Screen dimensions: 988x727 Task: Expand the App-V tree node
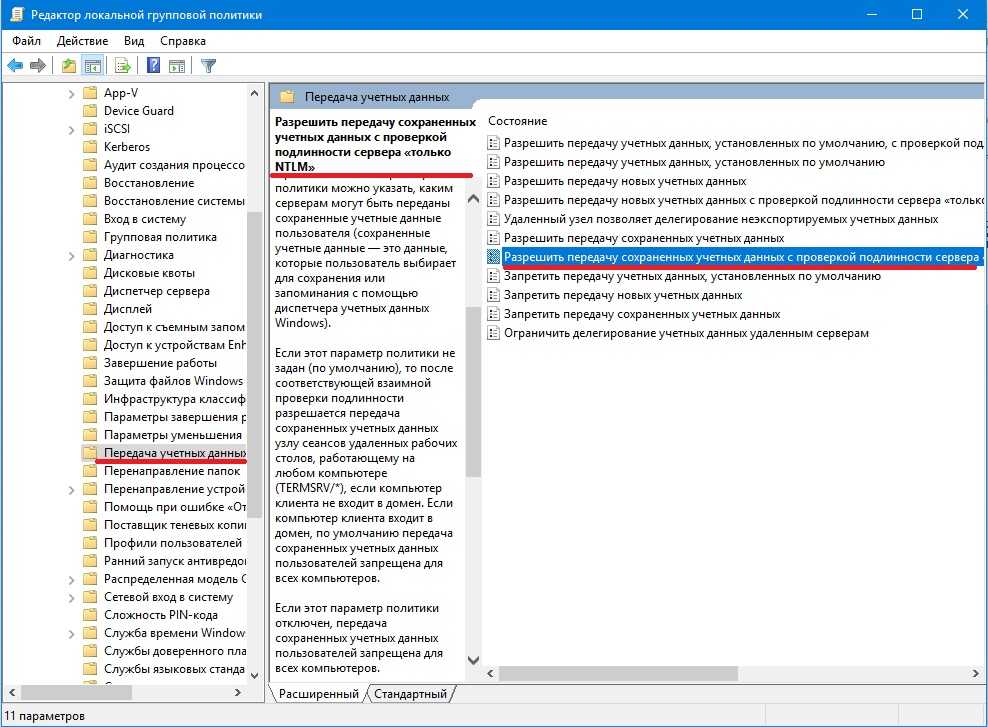[x=72, y=93]
